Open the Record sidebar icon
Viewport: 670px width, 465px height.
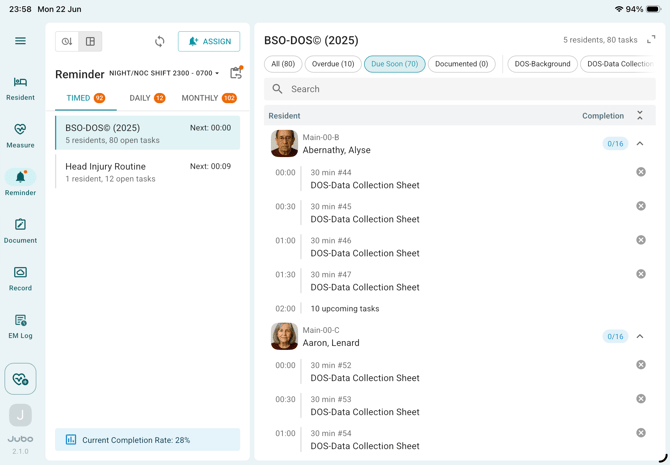(x=20, y=279)
